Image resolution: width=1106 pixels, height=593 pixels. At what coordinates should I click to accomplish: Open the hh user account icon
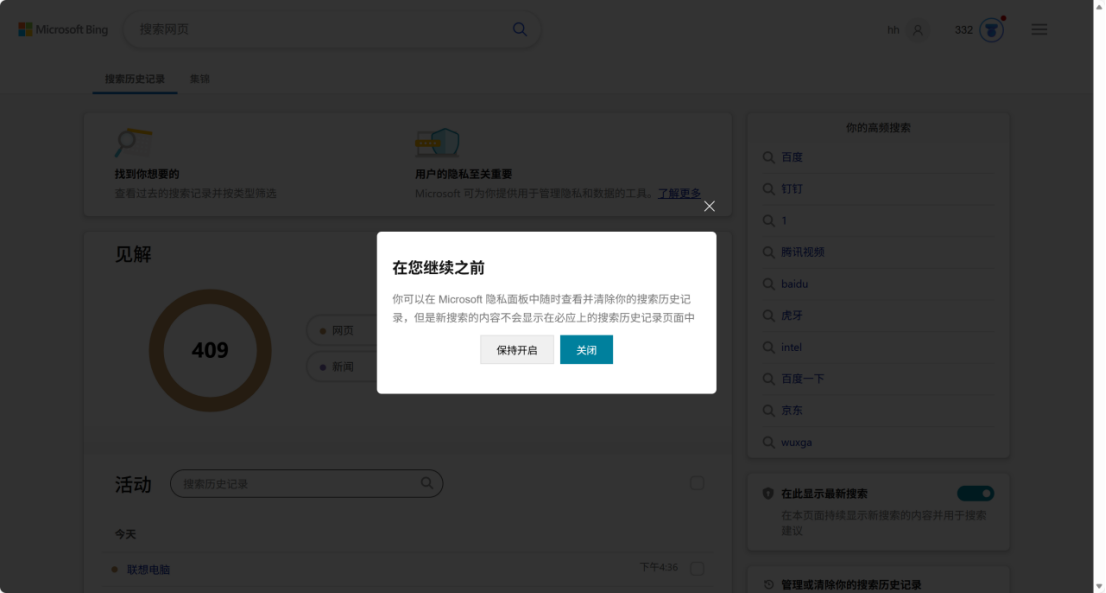(917, 30)
